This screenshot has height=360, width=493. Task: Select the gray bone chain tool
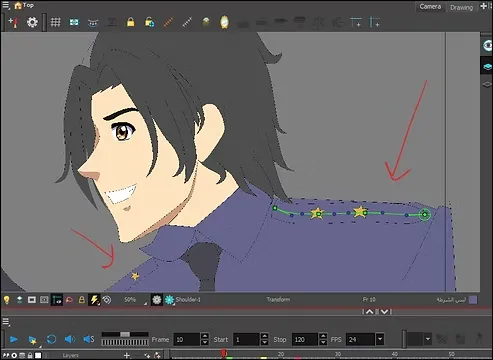tap(187, 22)
